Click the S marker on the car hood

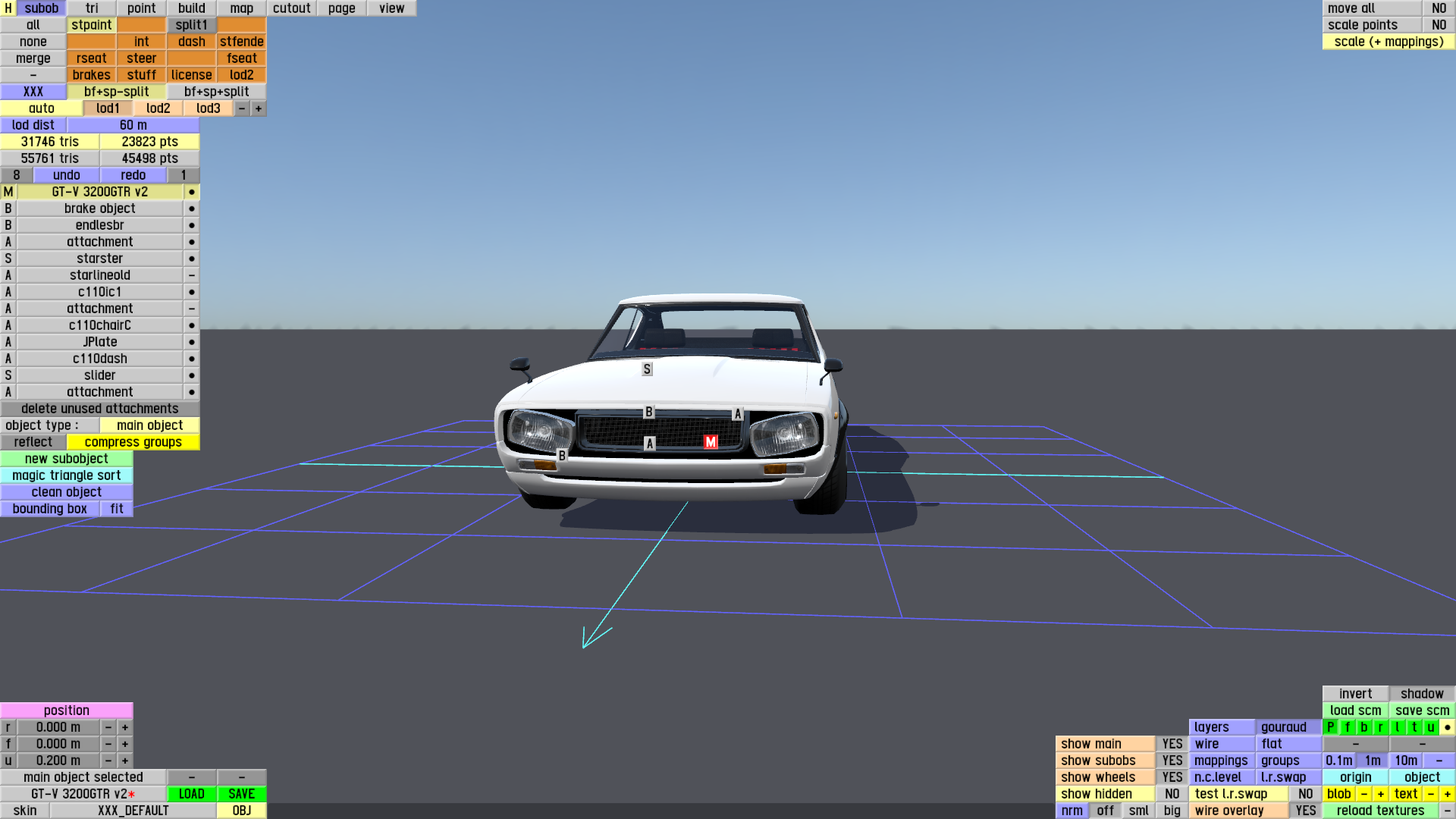tap(647, 369)
